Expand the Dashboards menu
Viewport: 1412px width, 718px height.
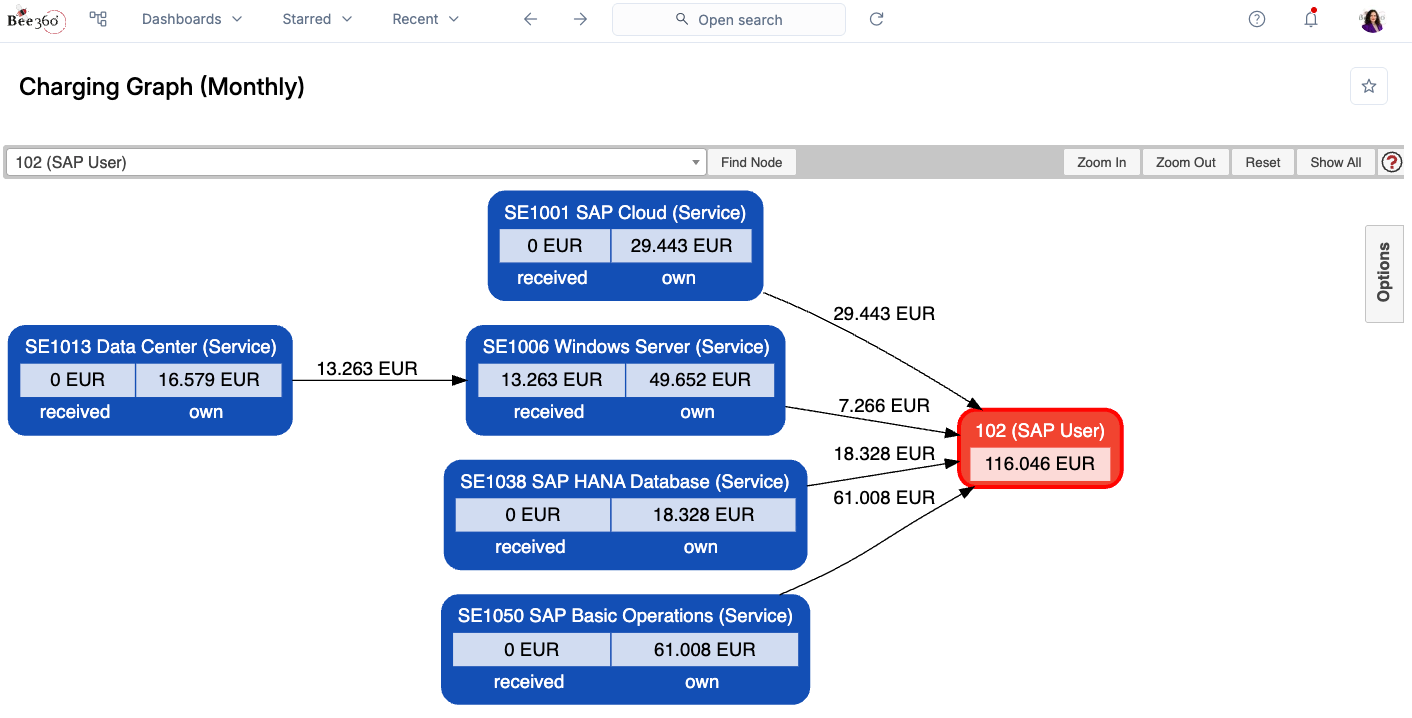point(192,19)
